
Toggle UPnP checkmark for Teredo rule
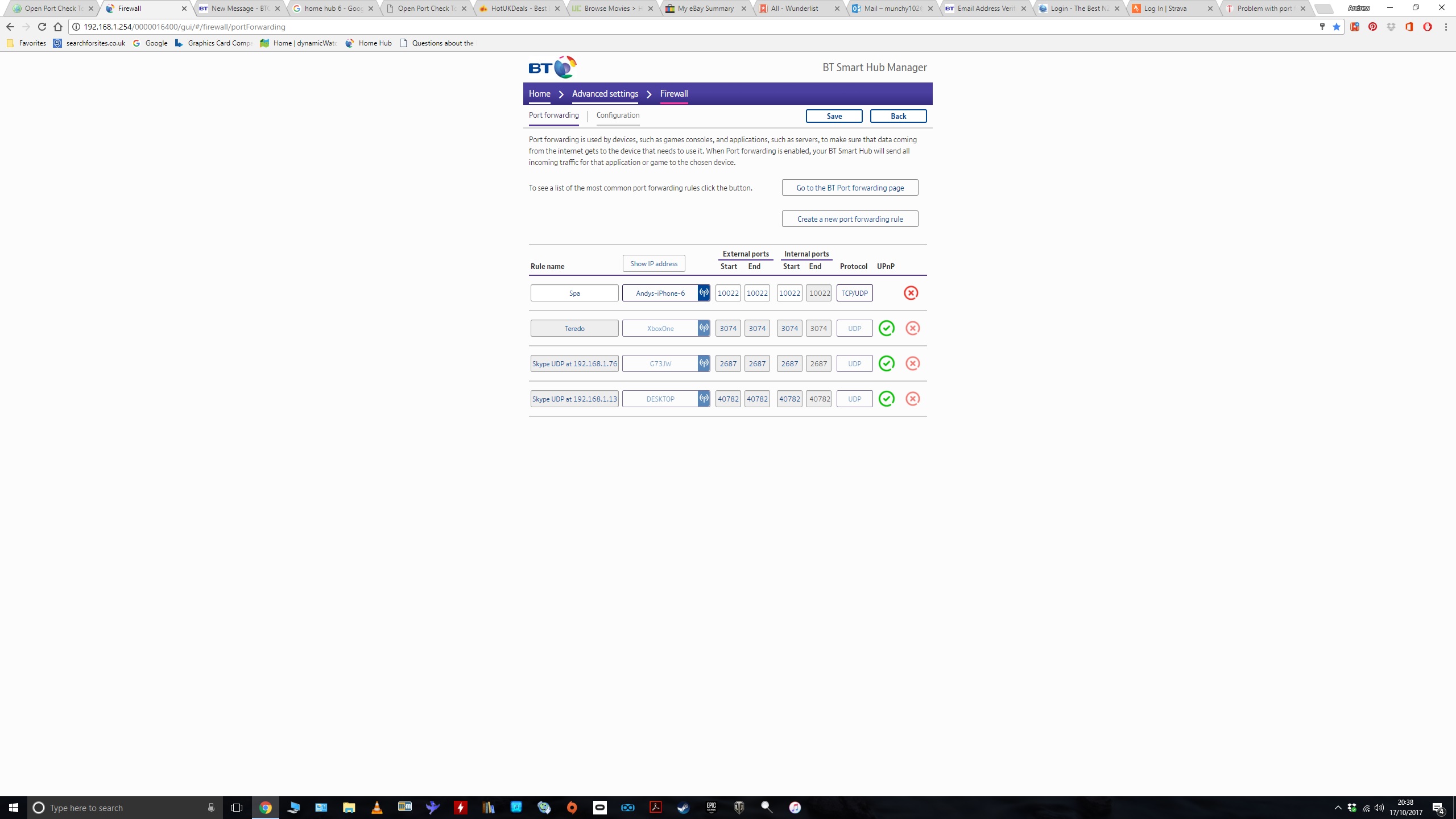(x=886, y=328)
